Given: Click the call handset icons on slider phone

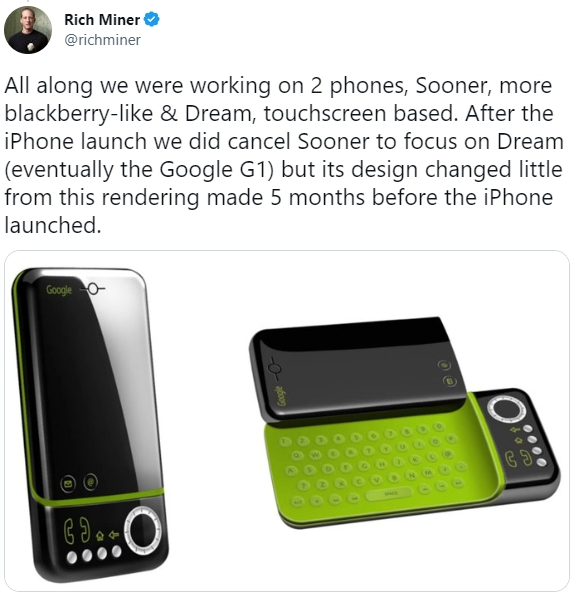Looking at the screenshot, I should (x=519, y=458).
